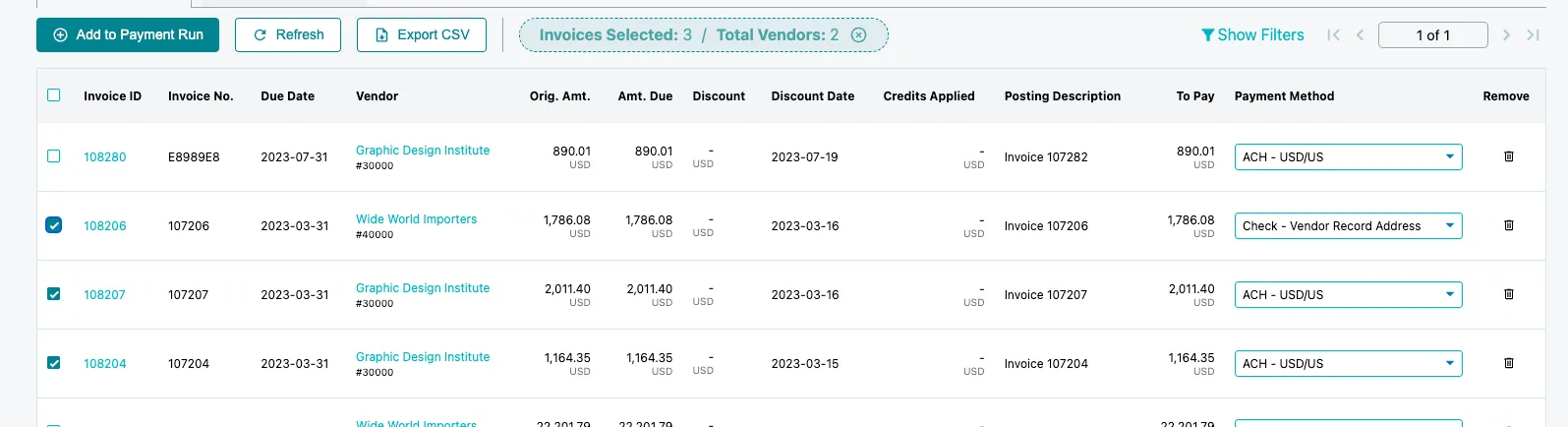Image resolution: width=1568 pixels, height=427 pixels.
Task: Remove invoice 108280 with trash icon
Action: (1509, 156)
